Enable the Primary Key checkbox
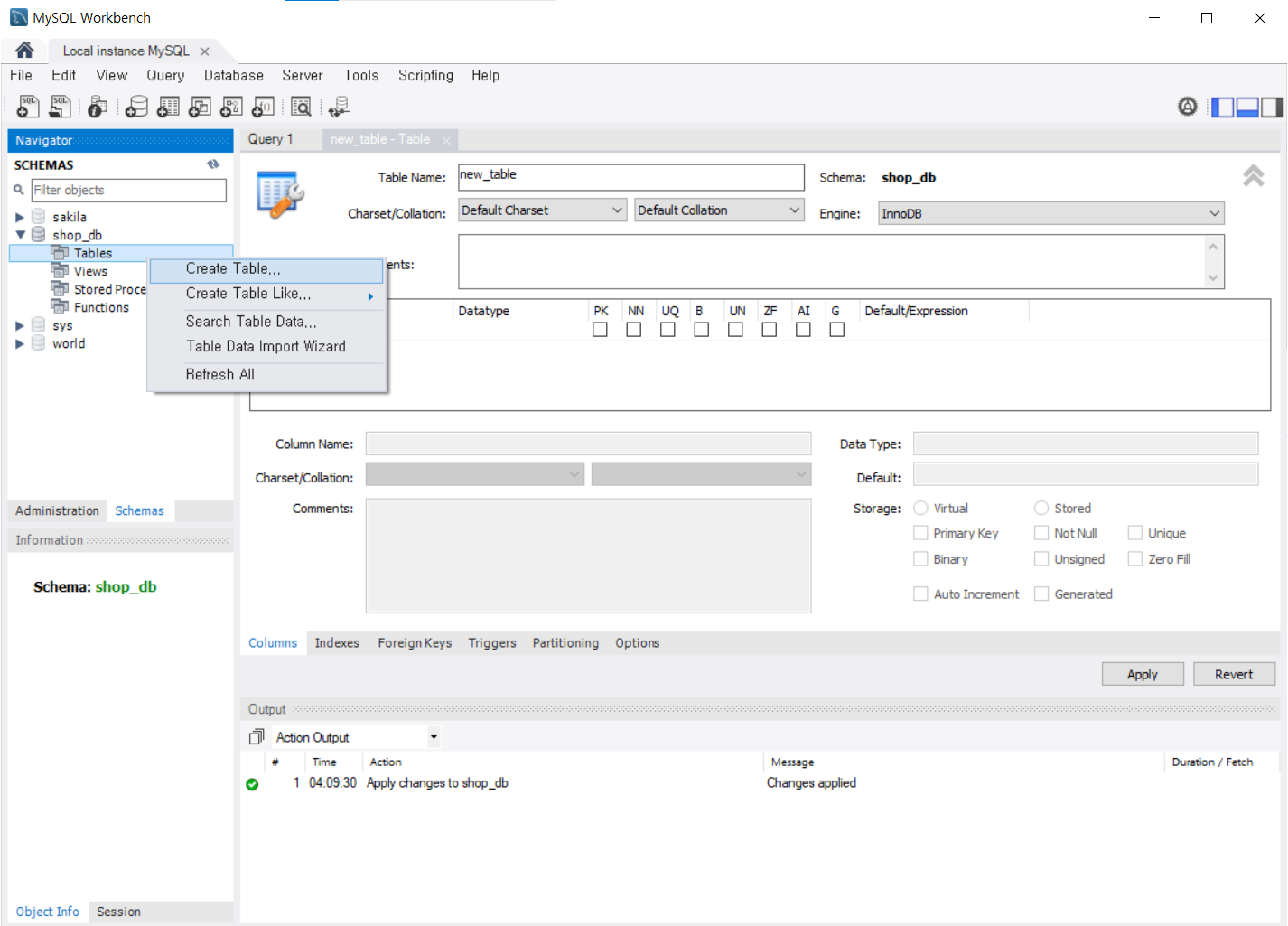1288x926 pixels. coord(920,533)
